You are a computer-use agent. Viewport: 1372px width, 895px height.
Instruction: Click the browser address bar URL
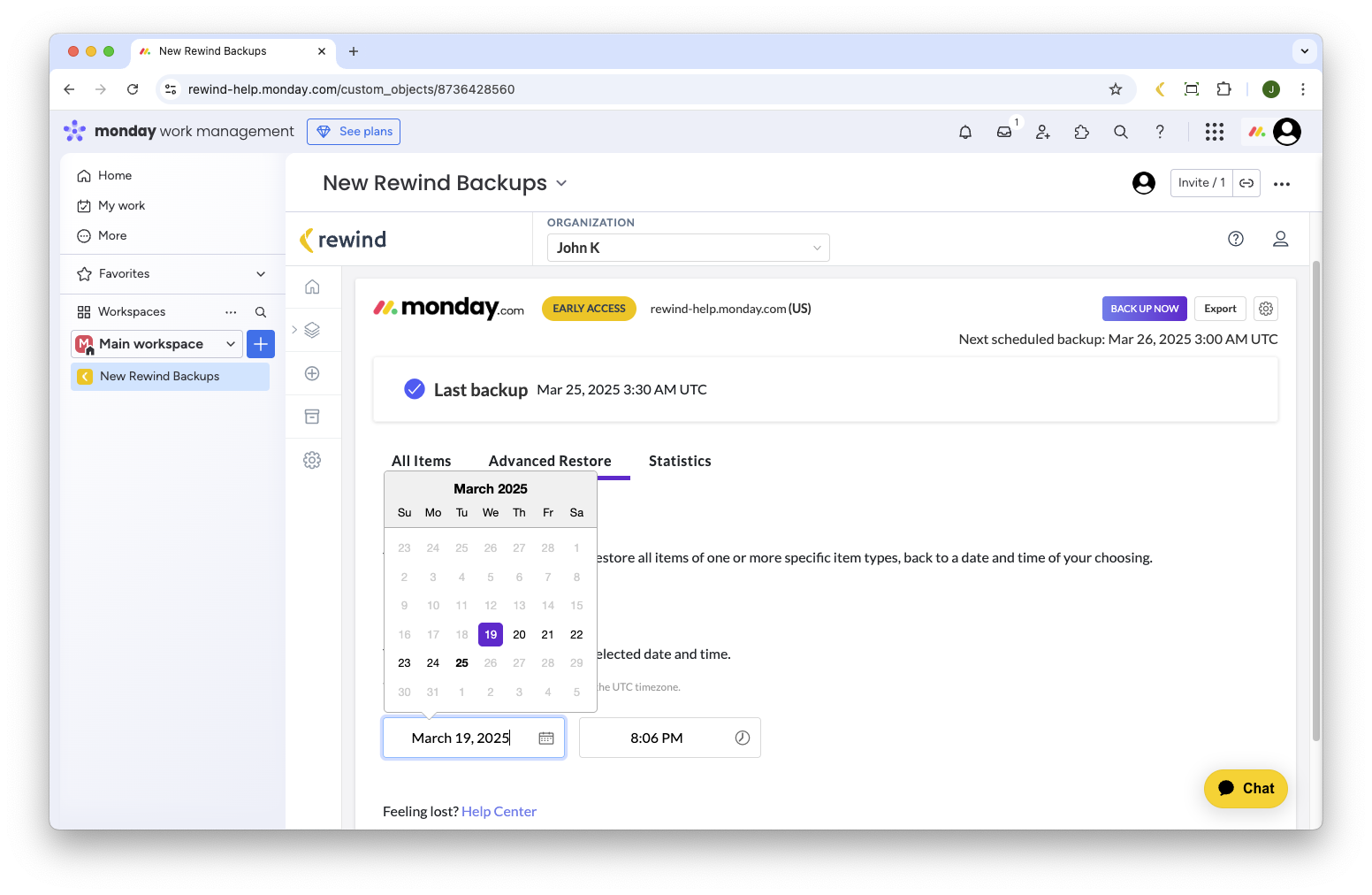click(x=351, y=89)
